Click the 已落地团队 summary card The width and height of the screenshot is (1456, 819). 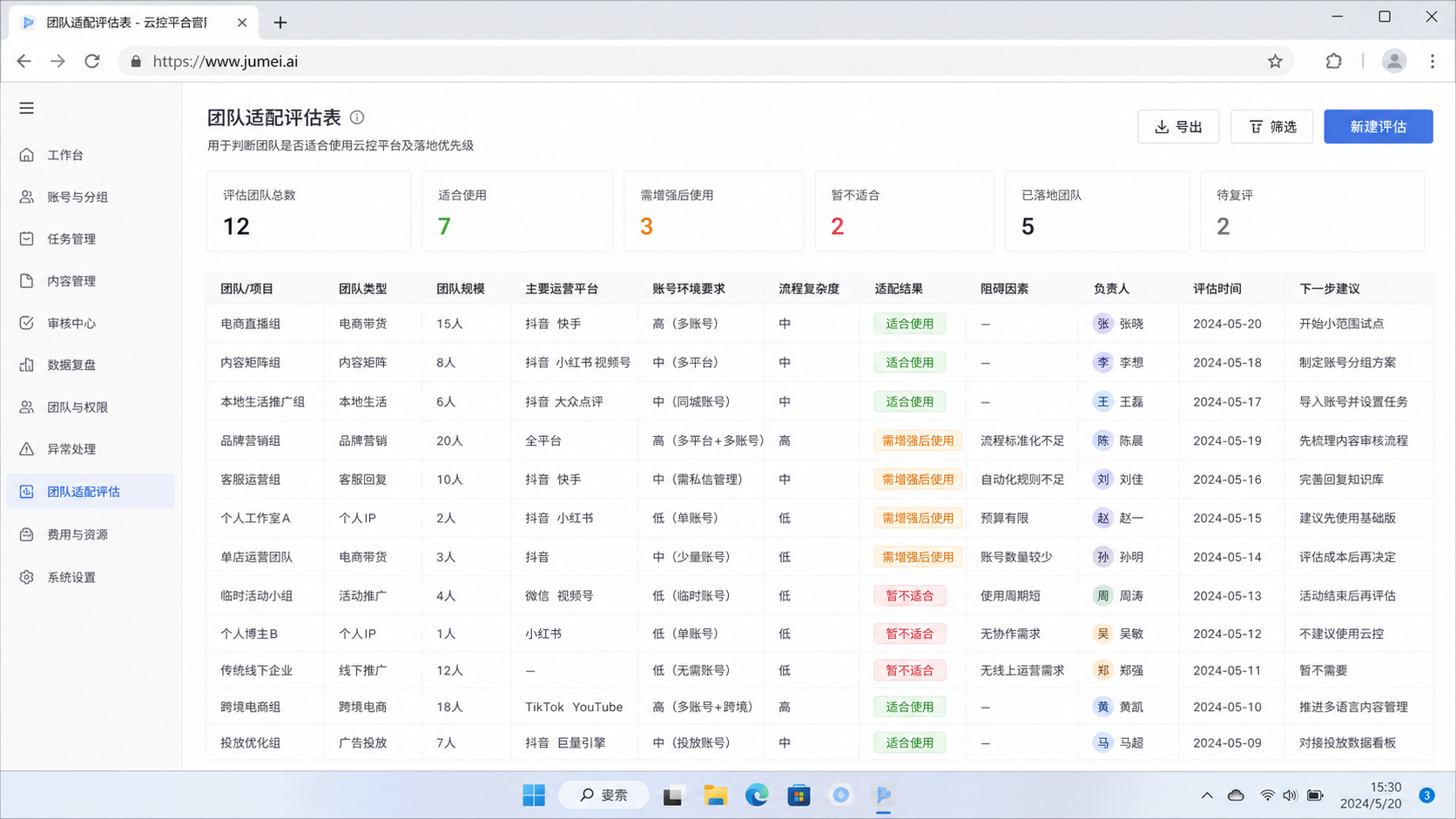[x=1096, y=211]
